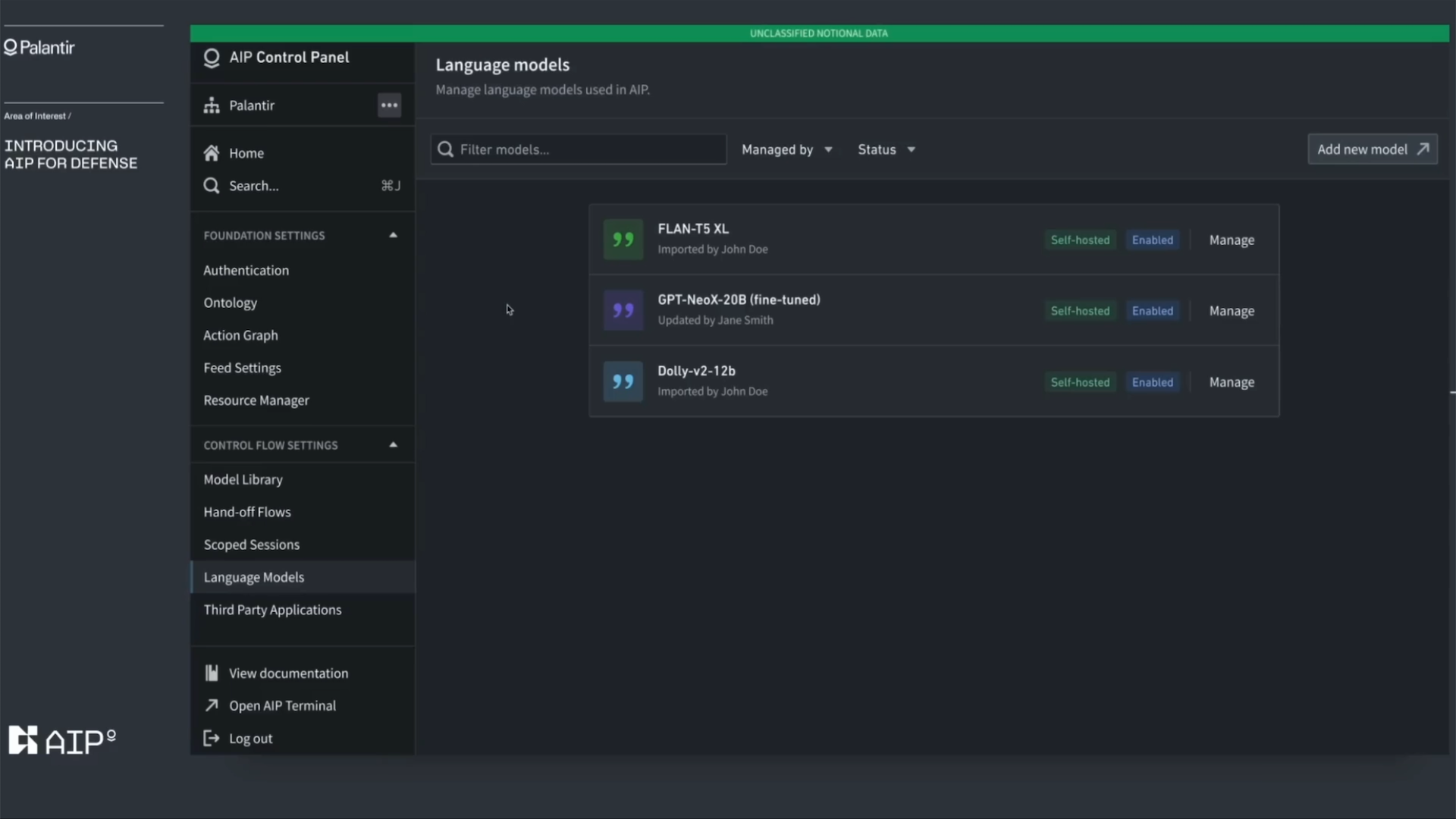Screen dimensions: 1456x819
Task: Click the Home house icon in the sidebar
Action: click(x=212, y=153)
